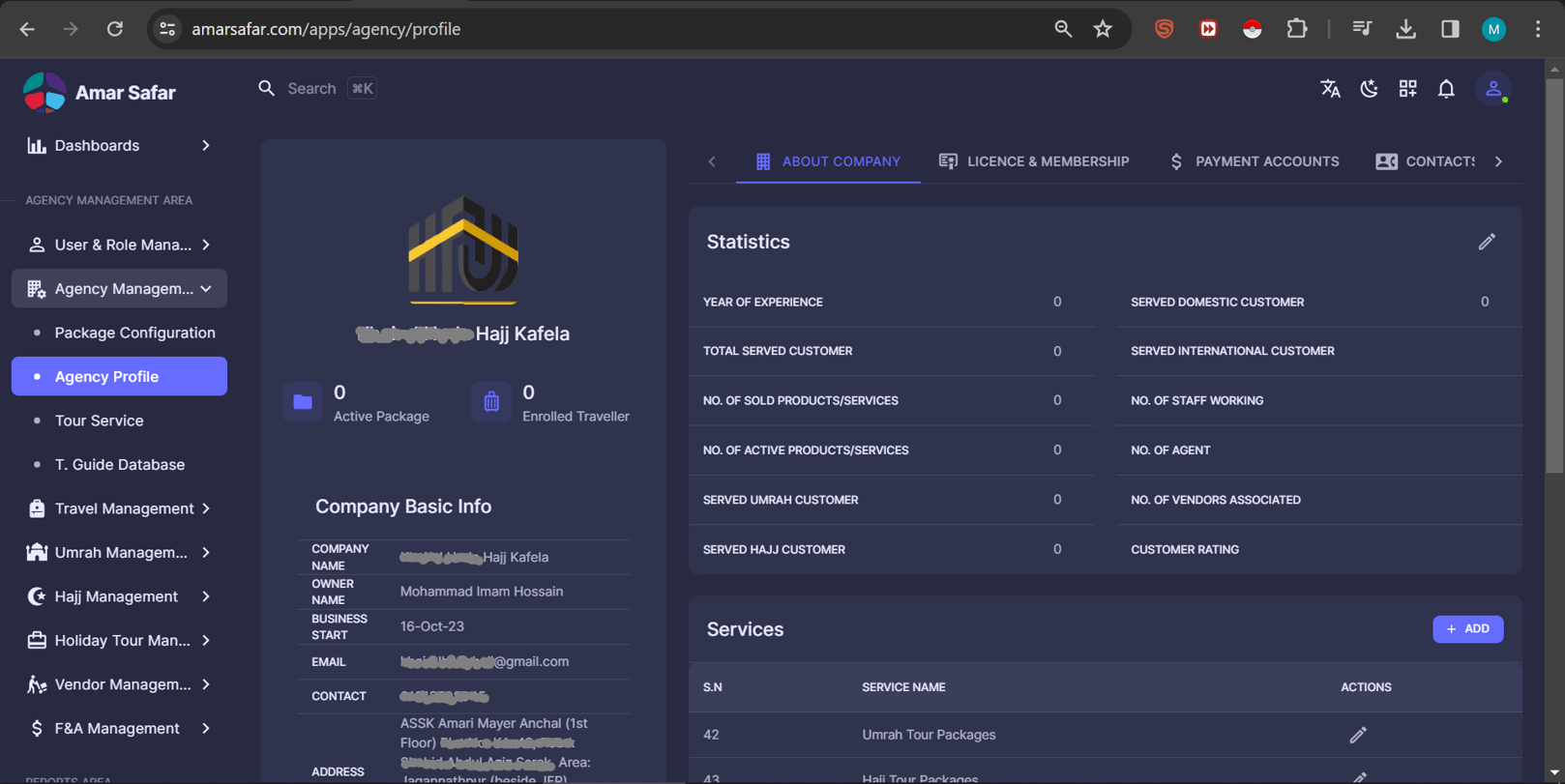The image size is (1565, 784).
Task: Expand User & Role Management menu
Action: tap(119, 245)
